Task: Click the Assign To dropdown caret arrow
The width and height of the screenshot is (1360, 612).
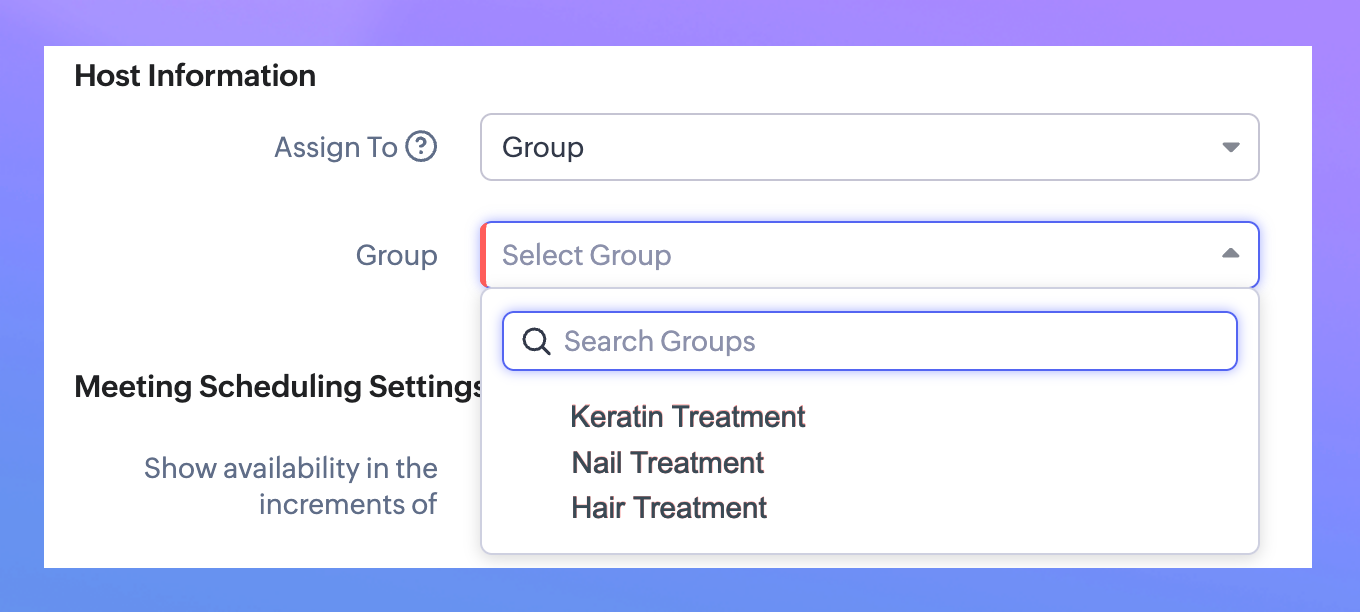Action: [x=1231, y=147]
